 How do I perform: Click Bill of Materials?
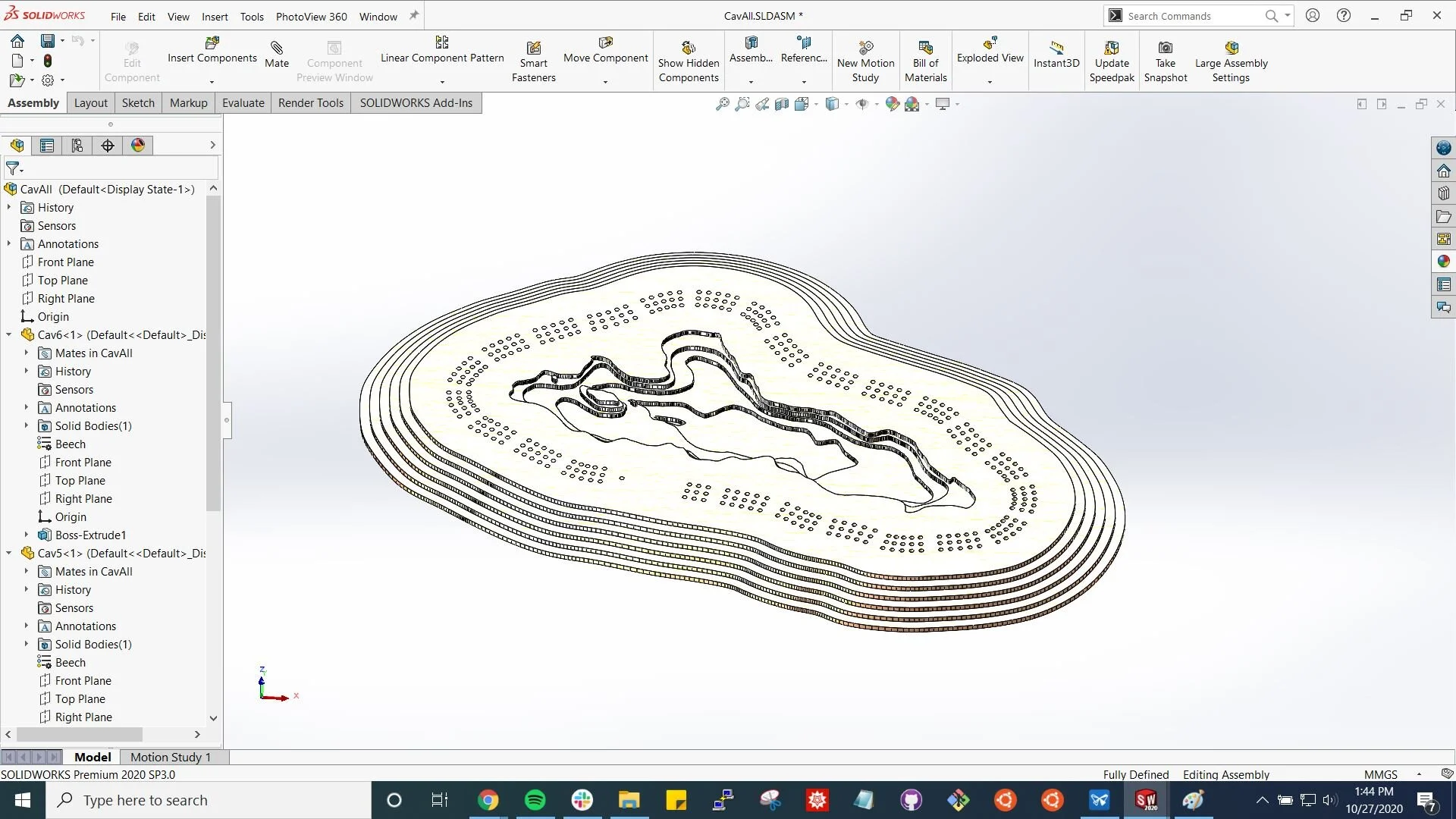[925, 61]
